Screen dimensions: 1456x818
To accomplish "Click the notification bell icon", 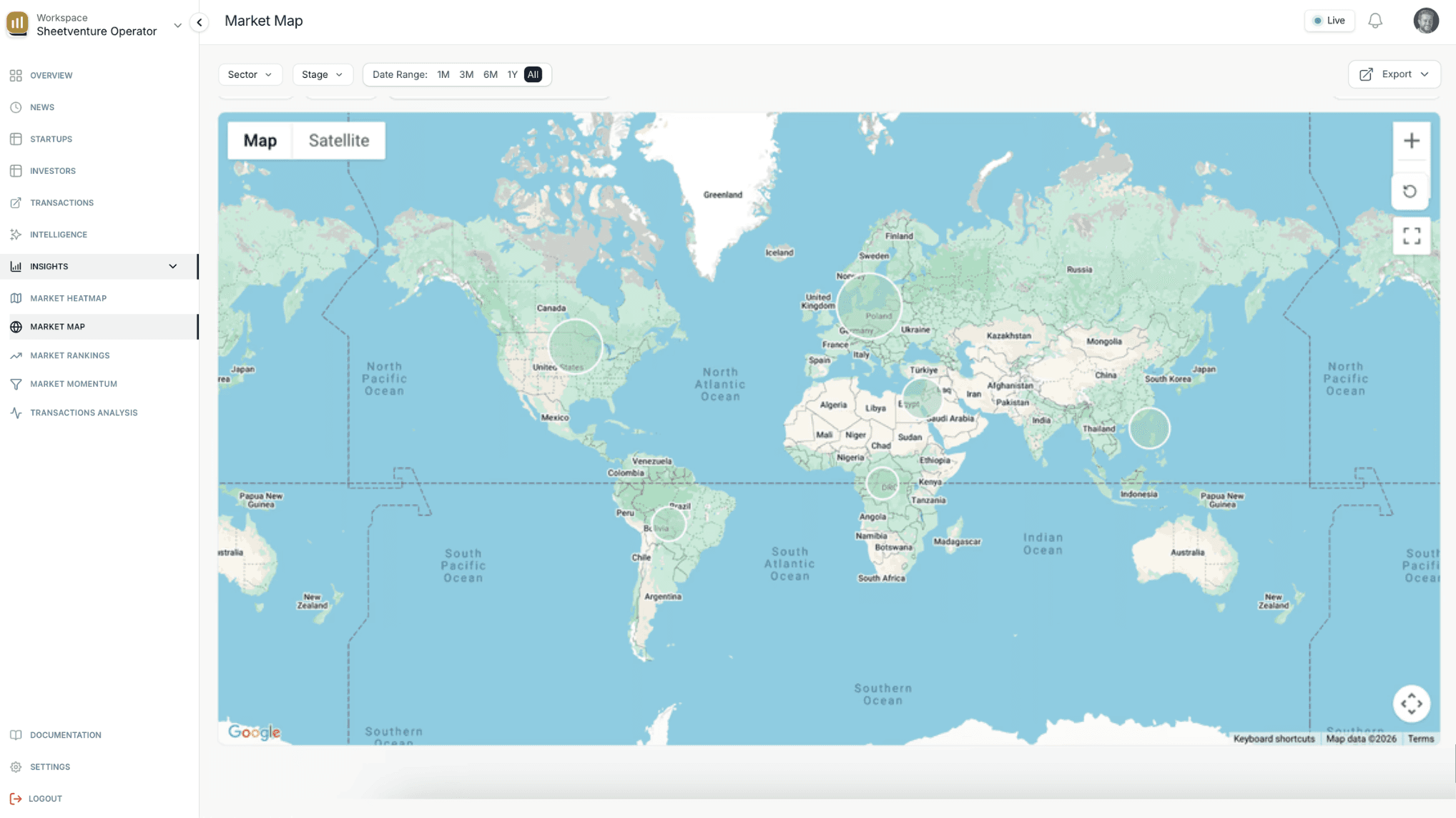I will point(1374,21).
